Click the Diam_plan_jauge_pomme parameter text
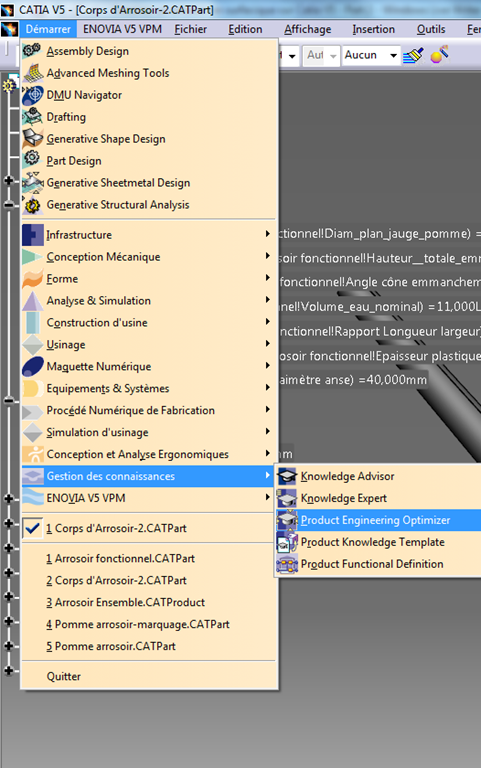Viewport: 481px width, 768px height. coord(380,234)
